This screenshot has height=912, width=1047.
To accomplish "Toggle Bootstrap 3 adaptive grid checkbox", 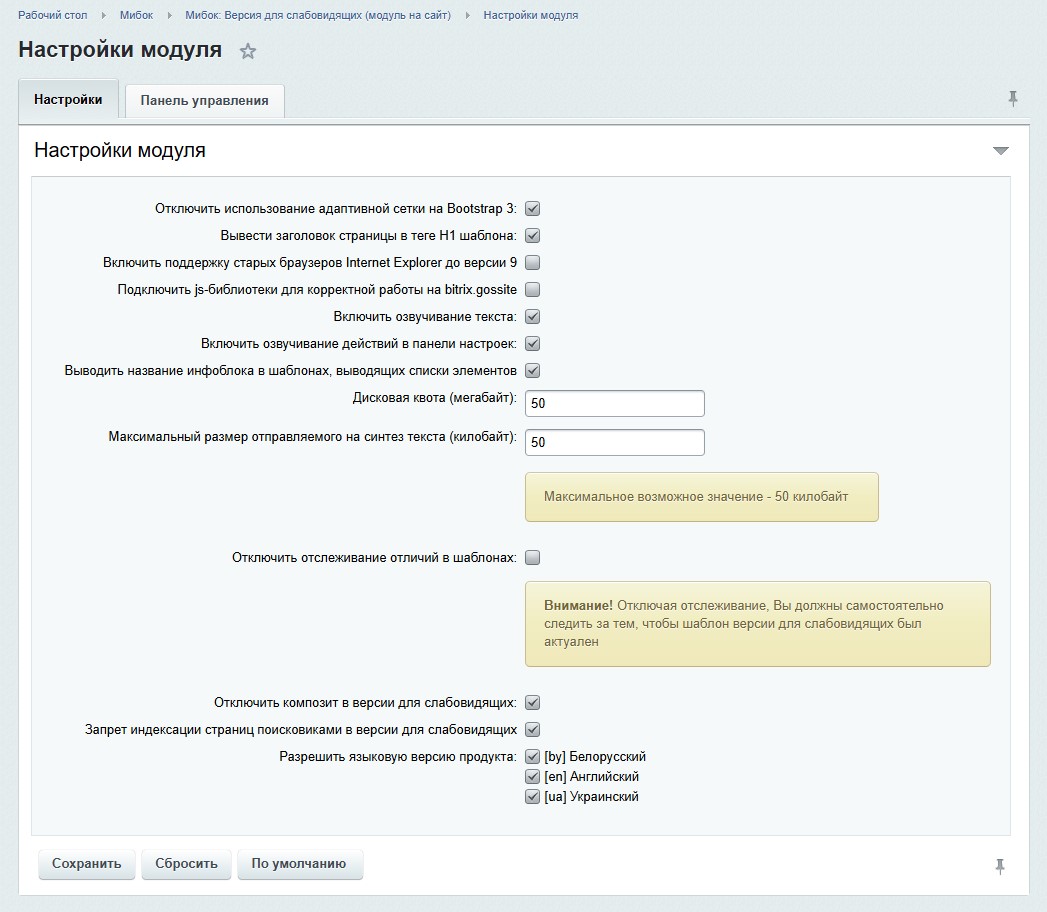I will 533,209.
